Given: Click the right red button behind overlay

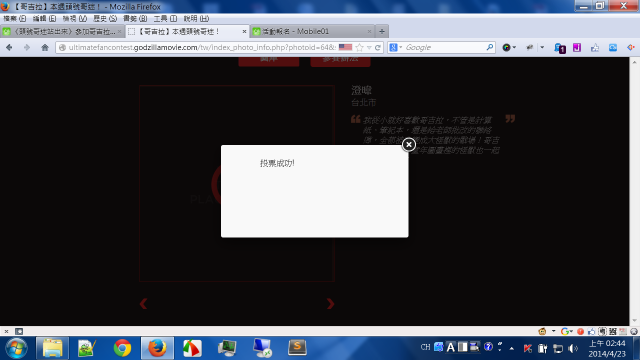Looking at the screenshot, I should [340, 61].
